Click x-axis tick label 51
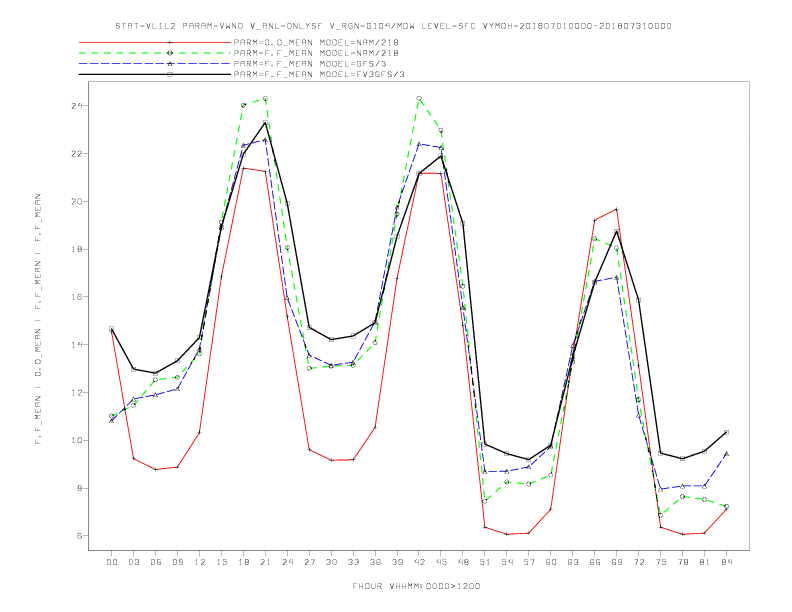The height and width of the screenshot is (612, 792). [485, 562]
